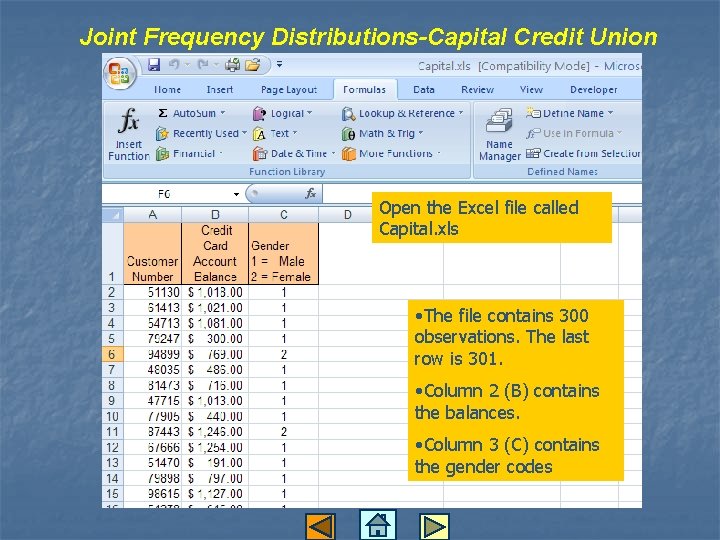Click cell with customer number 47715

point(152,400)
